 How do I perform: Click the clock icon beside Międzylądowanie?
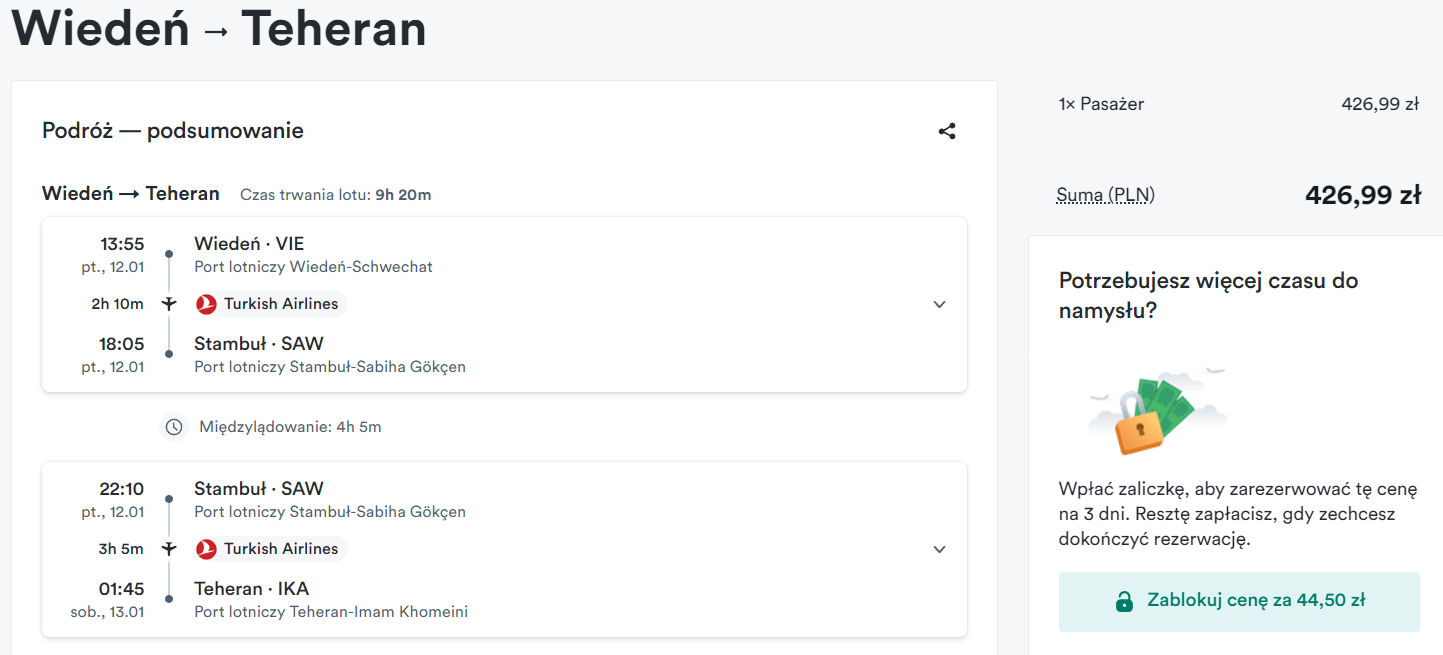point(174,427)
